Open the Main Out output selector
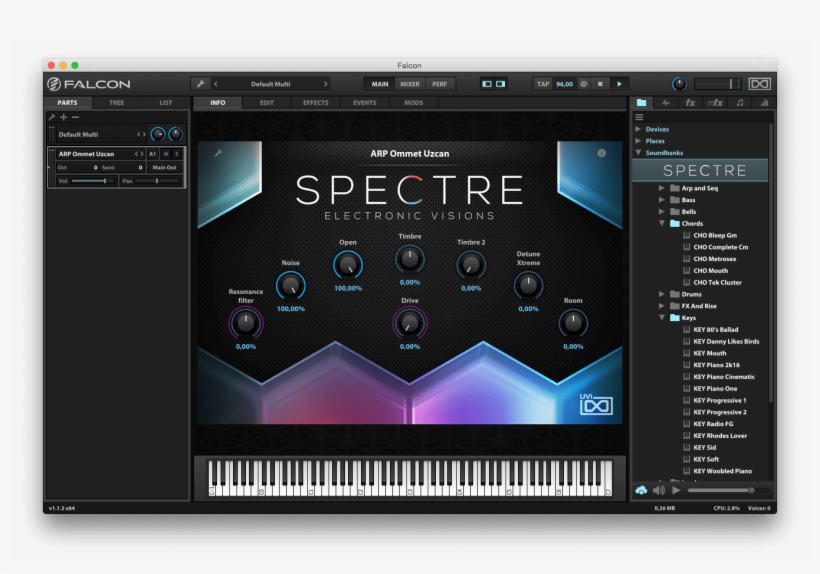Image resolution: width=820 pixels, height=574 pixels. pos(164,167)
